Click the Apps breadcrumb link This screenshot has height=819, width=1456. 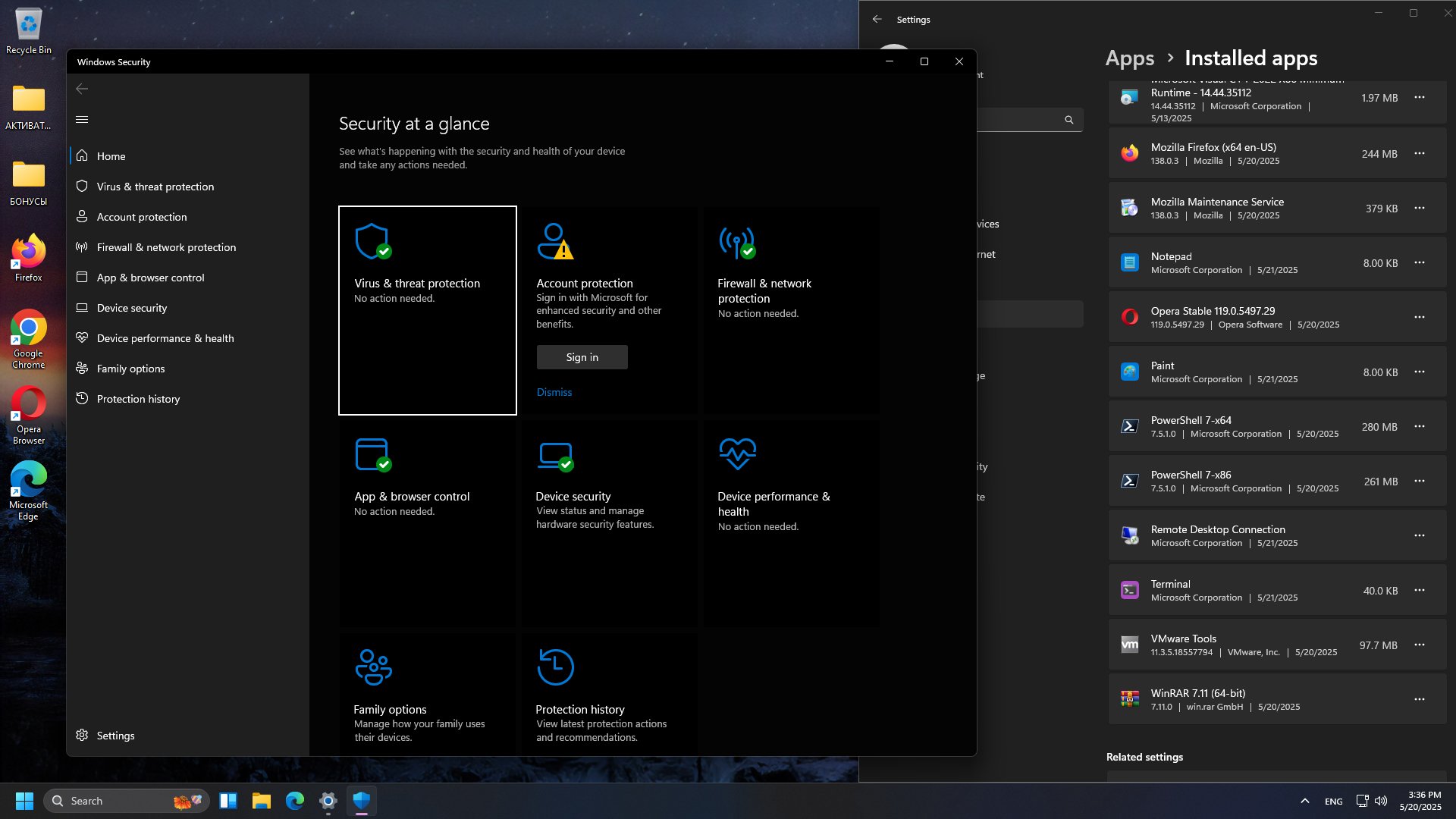click(x=1129, y=58)
